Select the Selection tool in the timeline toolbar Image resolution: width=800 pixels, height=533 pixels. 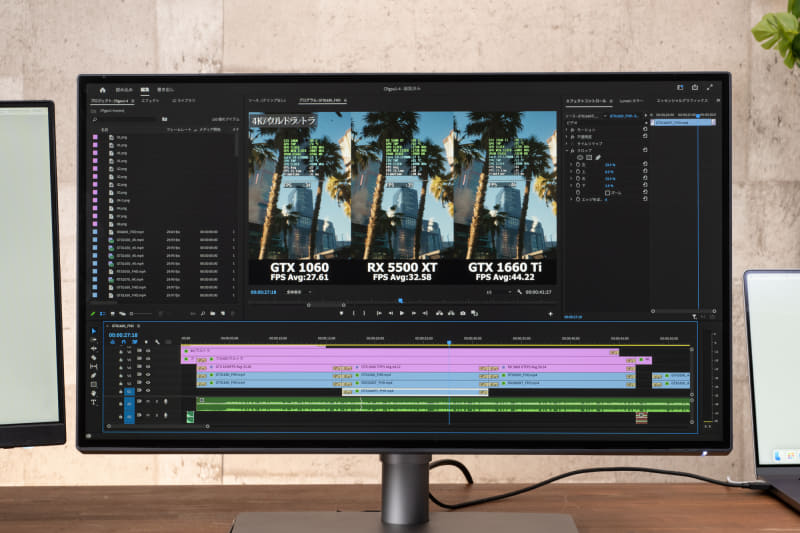coord(93,331)
